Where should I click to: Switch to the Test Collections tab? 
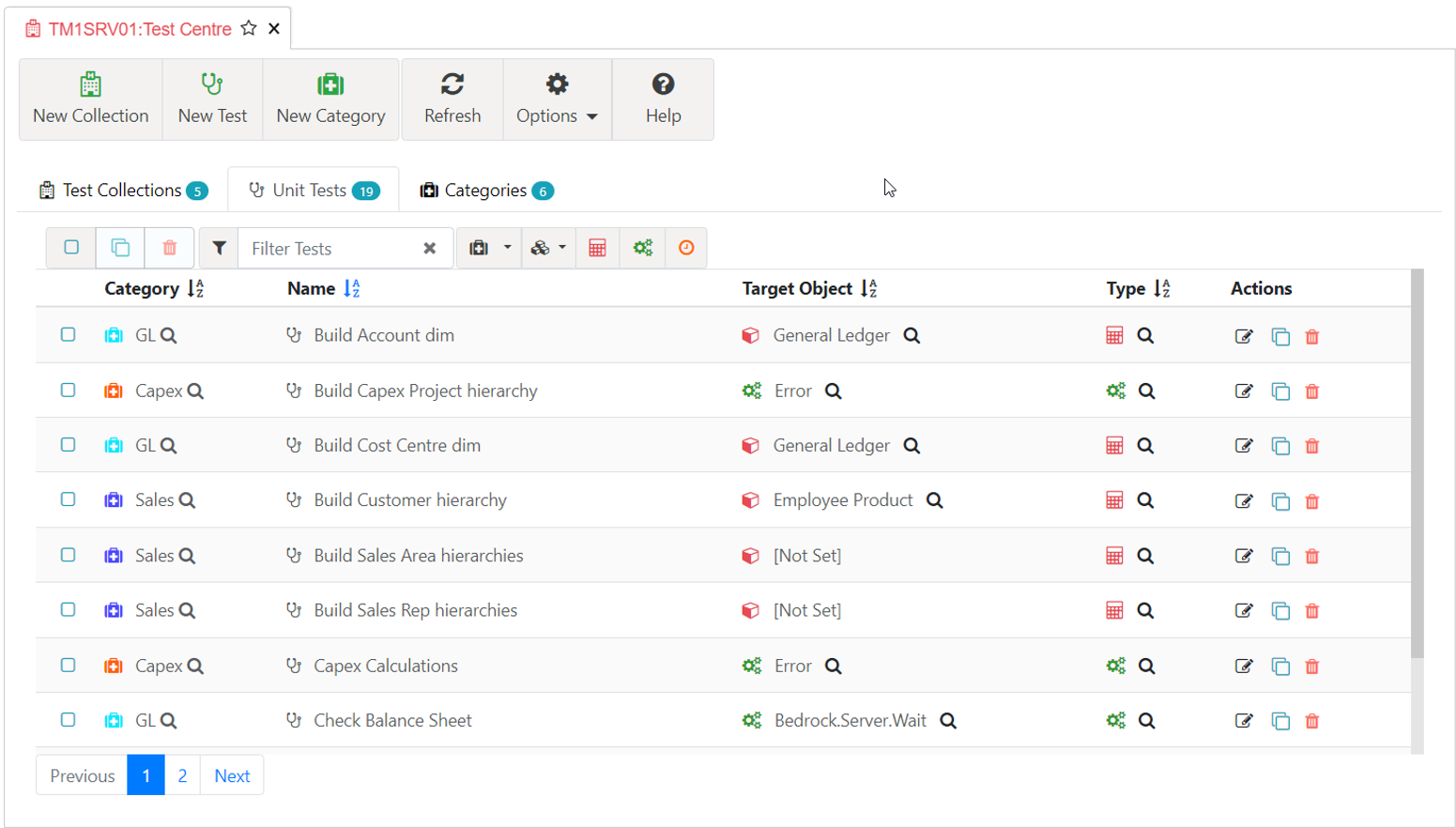[x=122, y=191]
